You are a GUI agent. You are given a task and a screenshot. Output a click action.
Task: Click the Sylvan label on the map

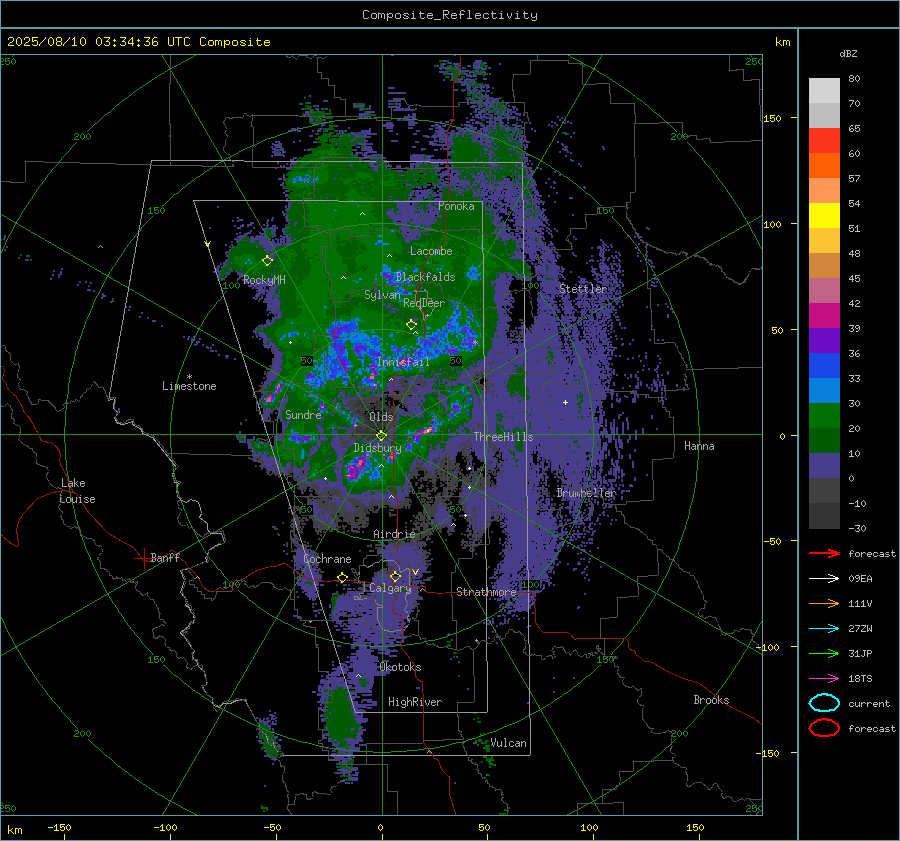pyautogui.click(x=382, y=295)
